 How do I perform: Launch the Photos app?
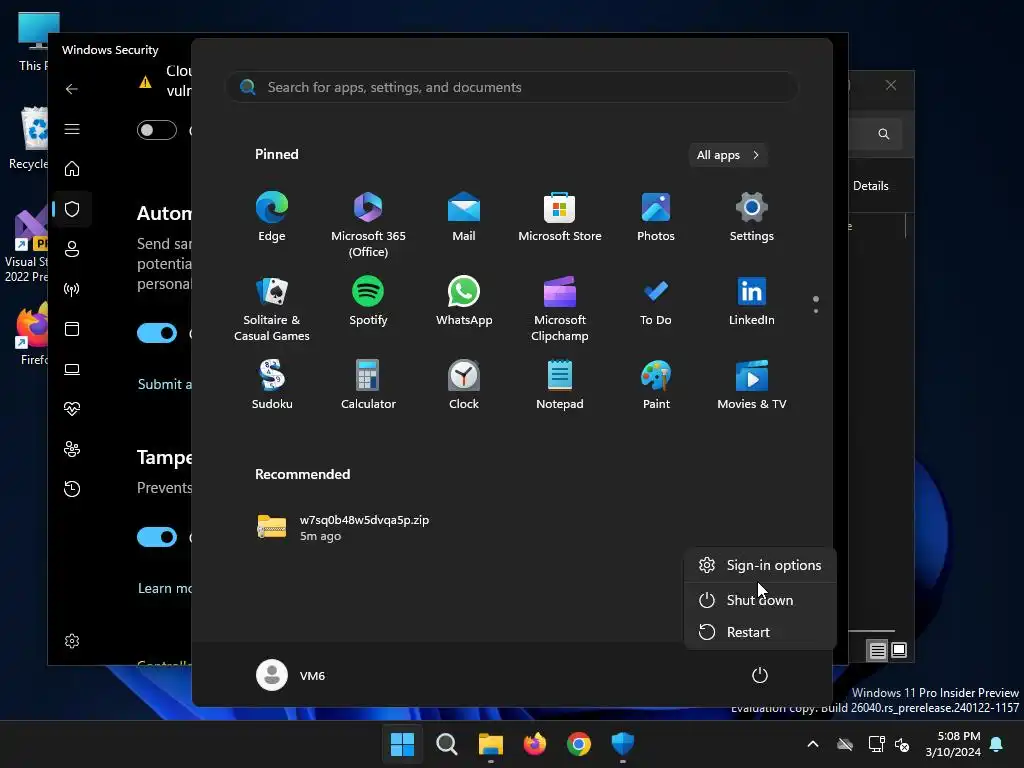(656, 217)
